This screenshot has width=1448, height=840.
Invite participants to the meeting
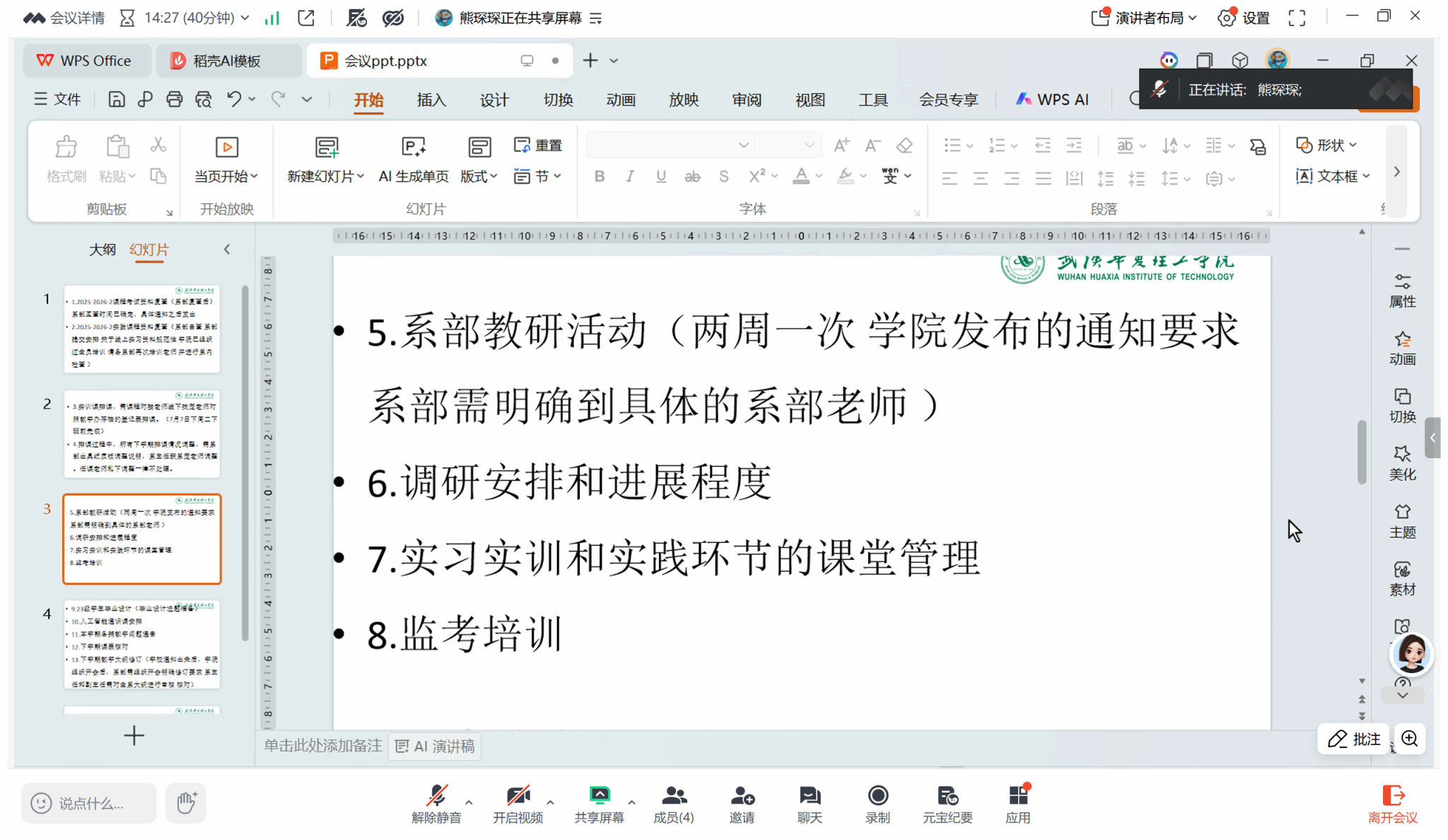coord(742,804)
